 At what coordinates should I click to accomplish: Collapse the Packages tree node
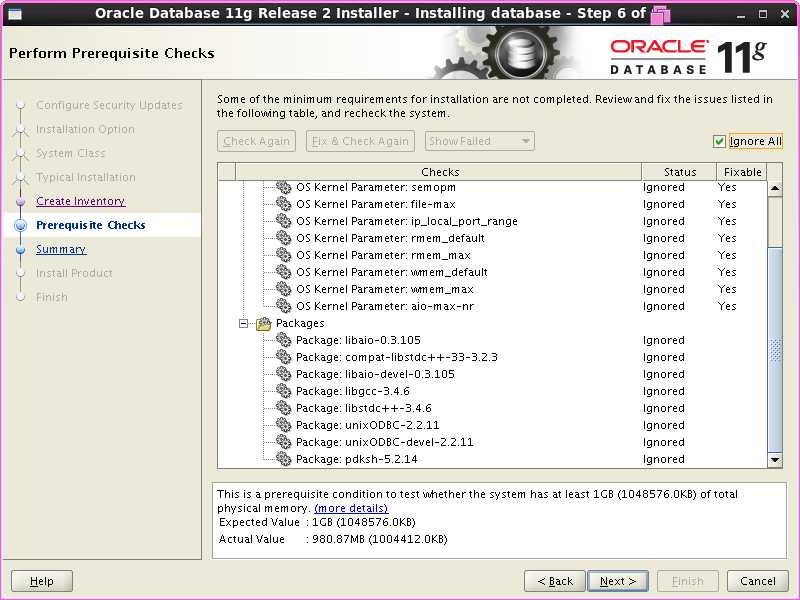pos(244,323)
